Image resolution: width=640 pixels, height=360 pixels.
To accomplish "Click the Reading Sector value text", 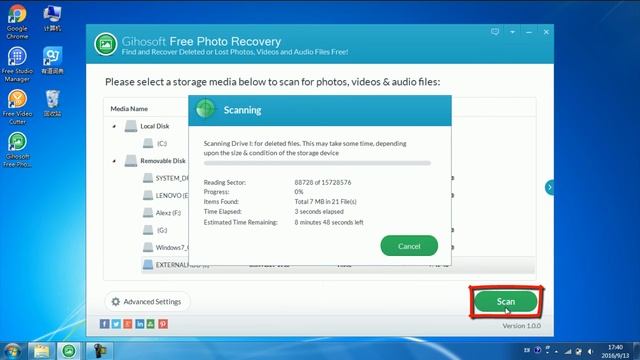I will pyautogui.click(x=322, y=182).
